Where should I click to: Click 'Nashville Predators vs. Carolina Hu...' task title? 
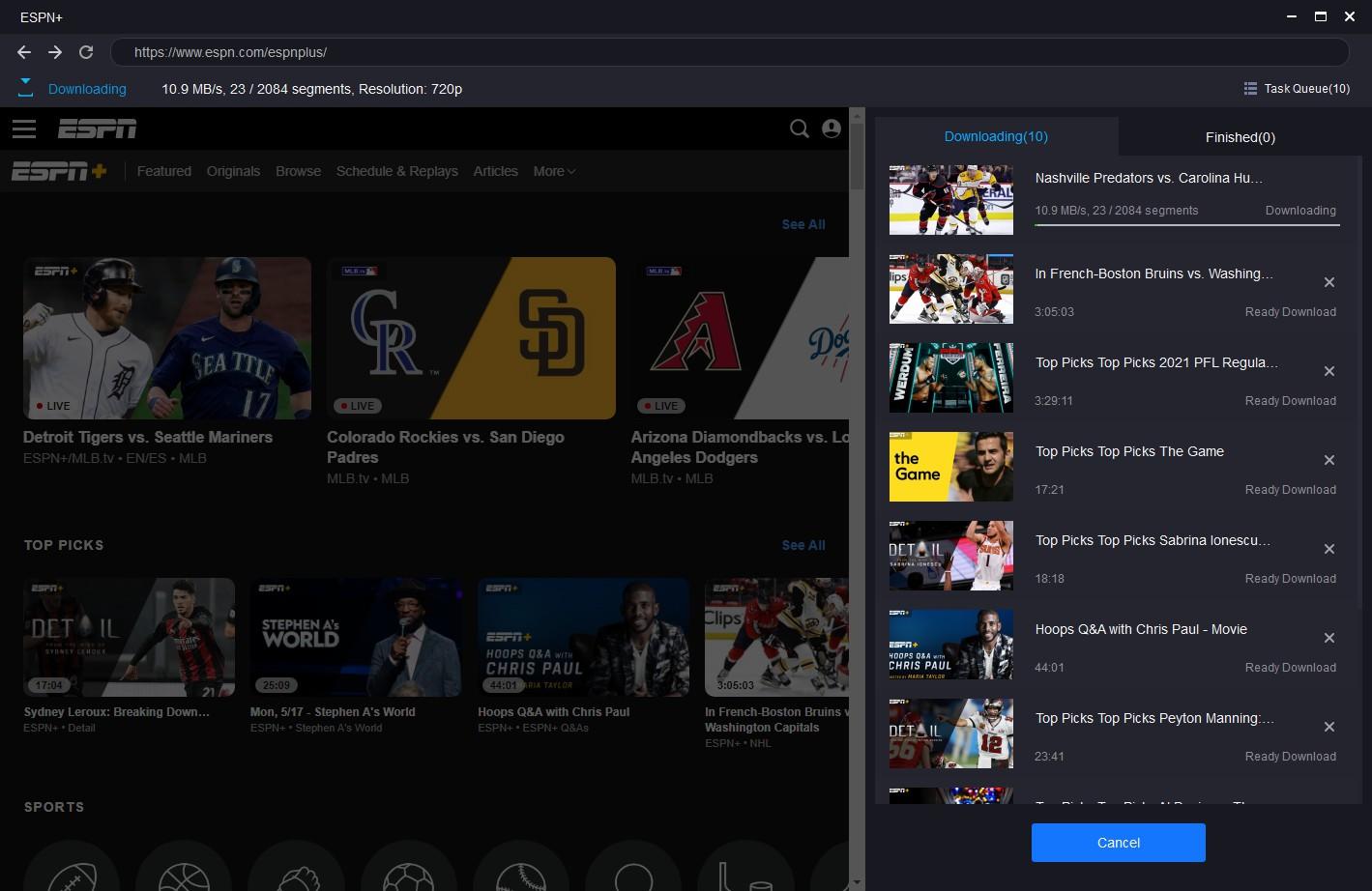tap(1149, 178)
